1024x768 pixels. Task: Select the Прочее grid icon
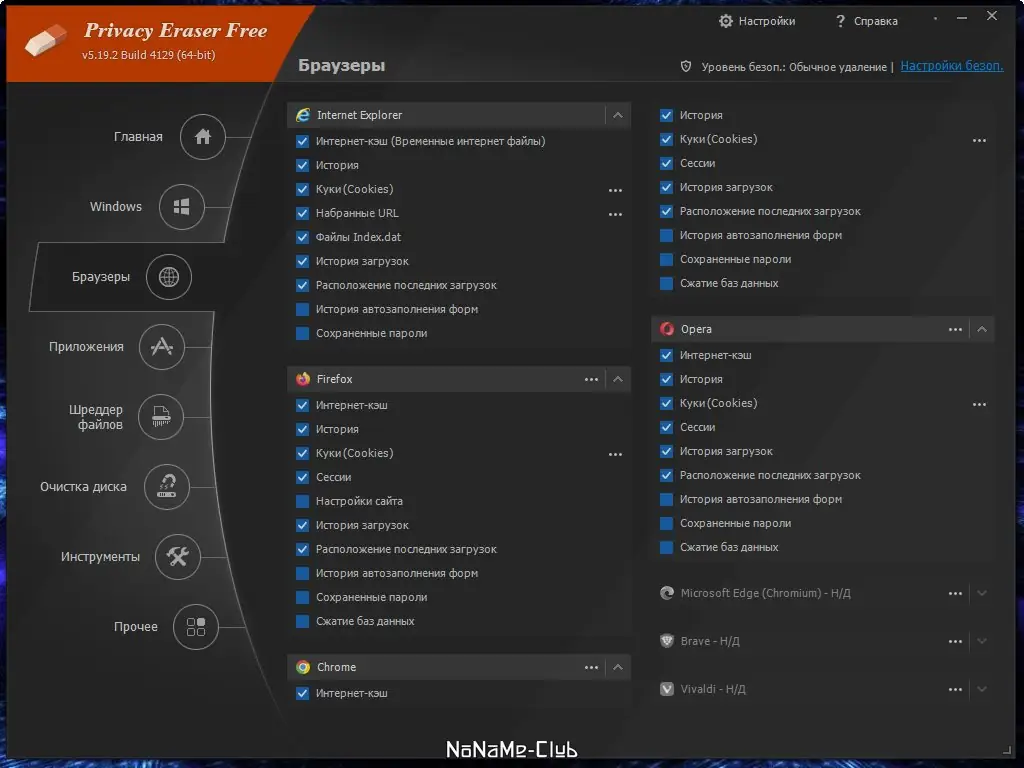point(196,627)
